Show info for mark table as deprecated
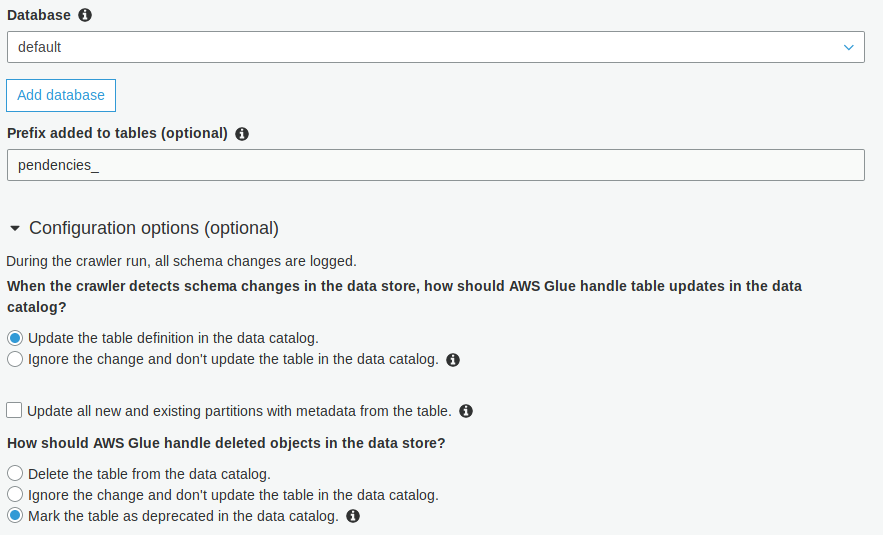883x535 pixels. point(353,517)
